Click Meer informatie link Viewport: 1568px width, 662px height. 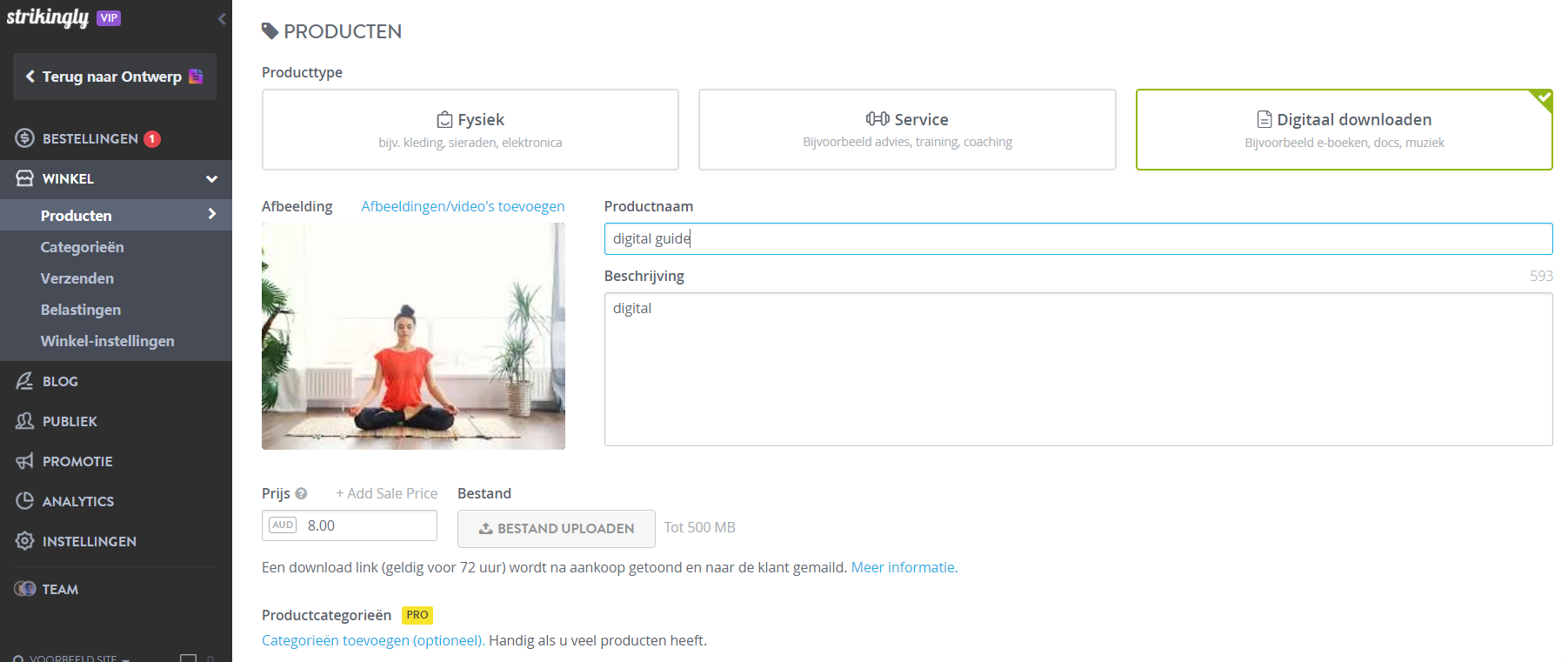(904, 567)
